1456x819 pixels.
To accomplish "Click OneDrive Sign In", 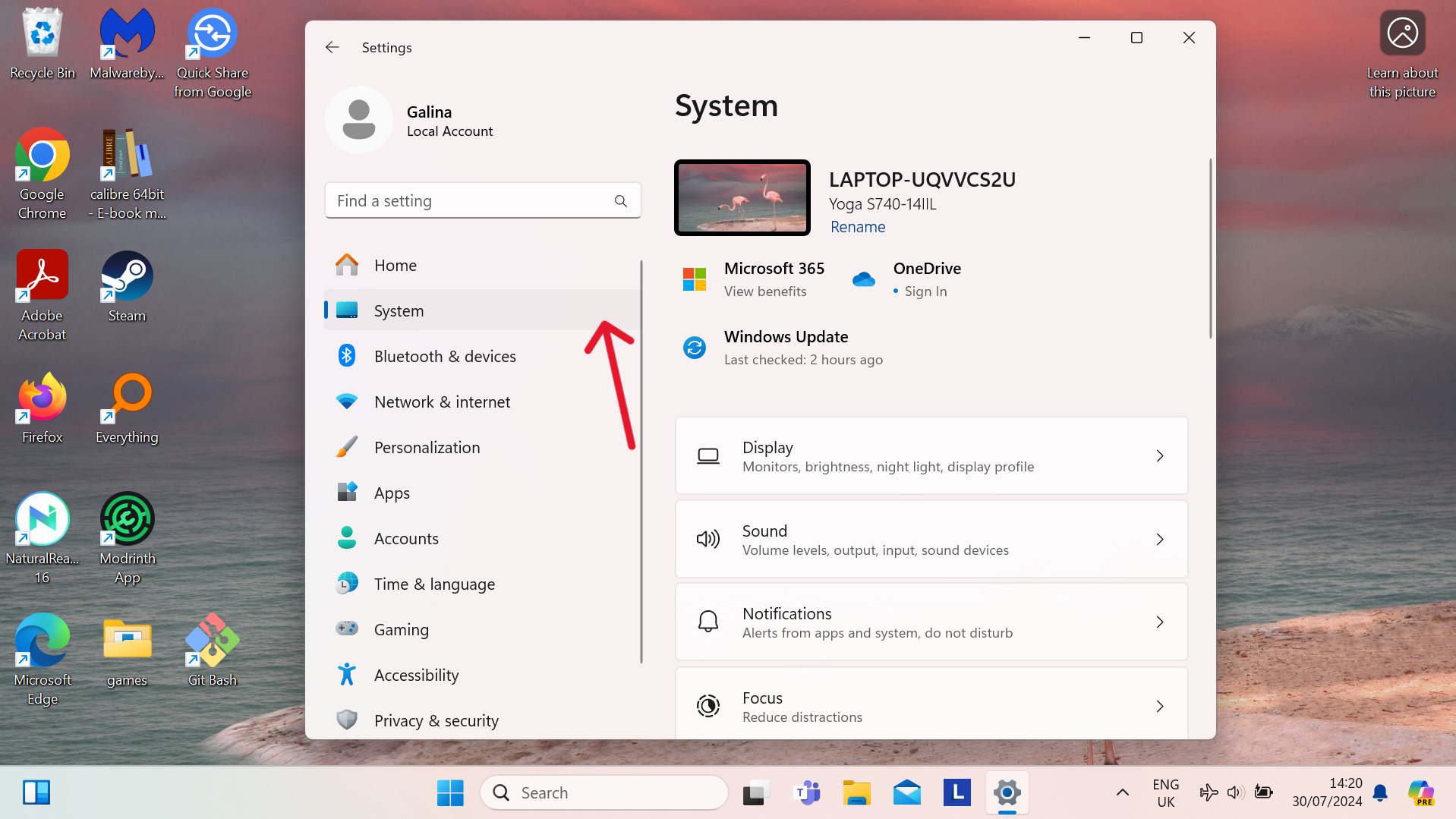I will 906,279.
